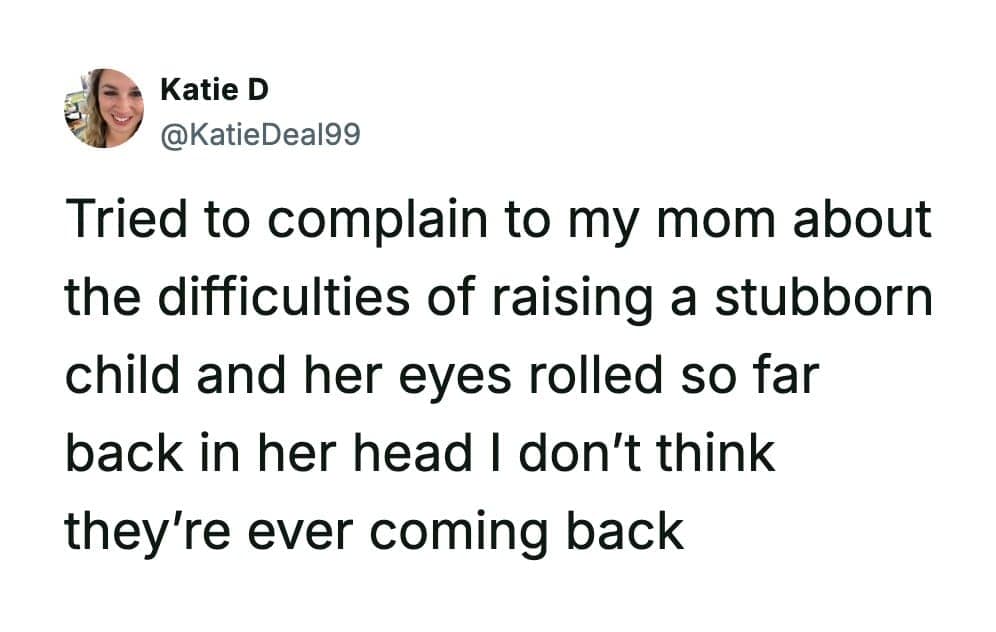
Task: Click Katie D's profile picture
Action: [104, 108]
